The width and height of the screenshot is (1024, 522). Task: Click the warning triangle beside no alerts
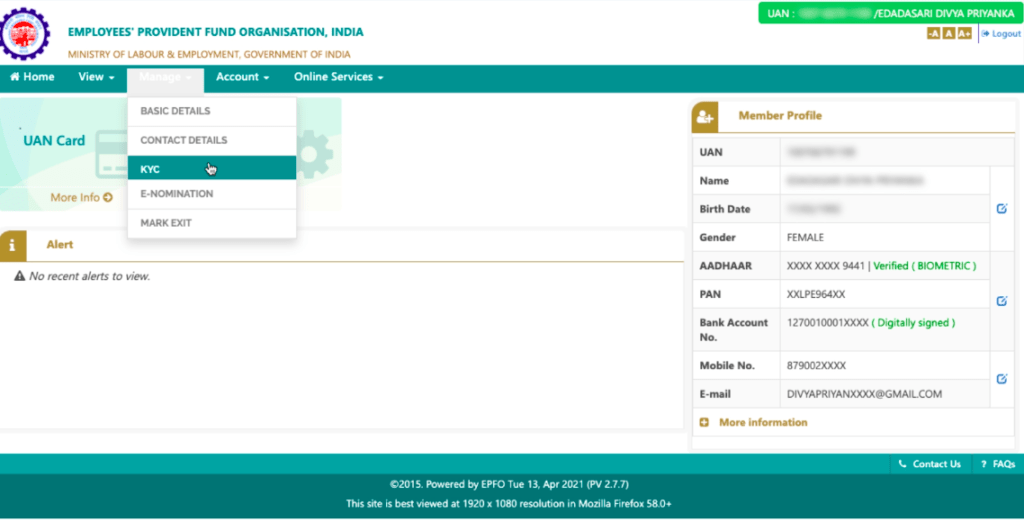click(x=20, y=276)
